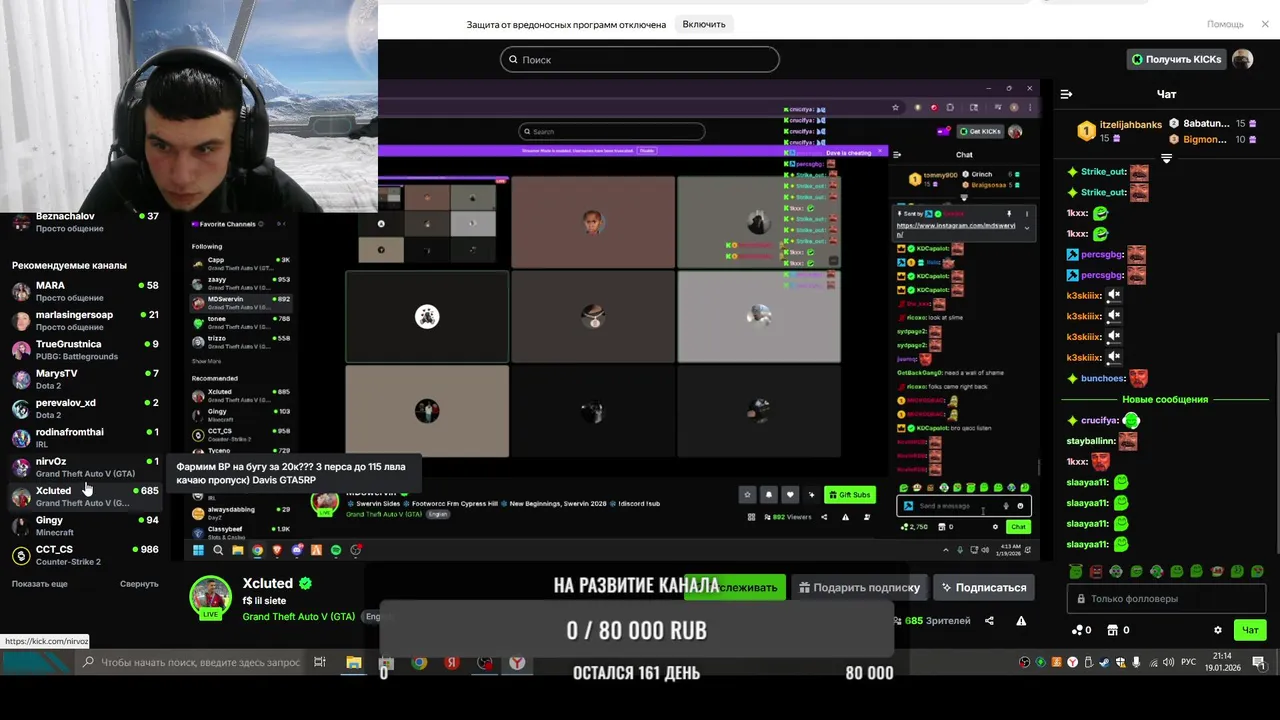Open the Помощь link at top right
This screenshot has height=720, width=1280.
1225,24
